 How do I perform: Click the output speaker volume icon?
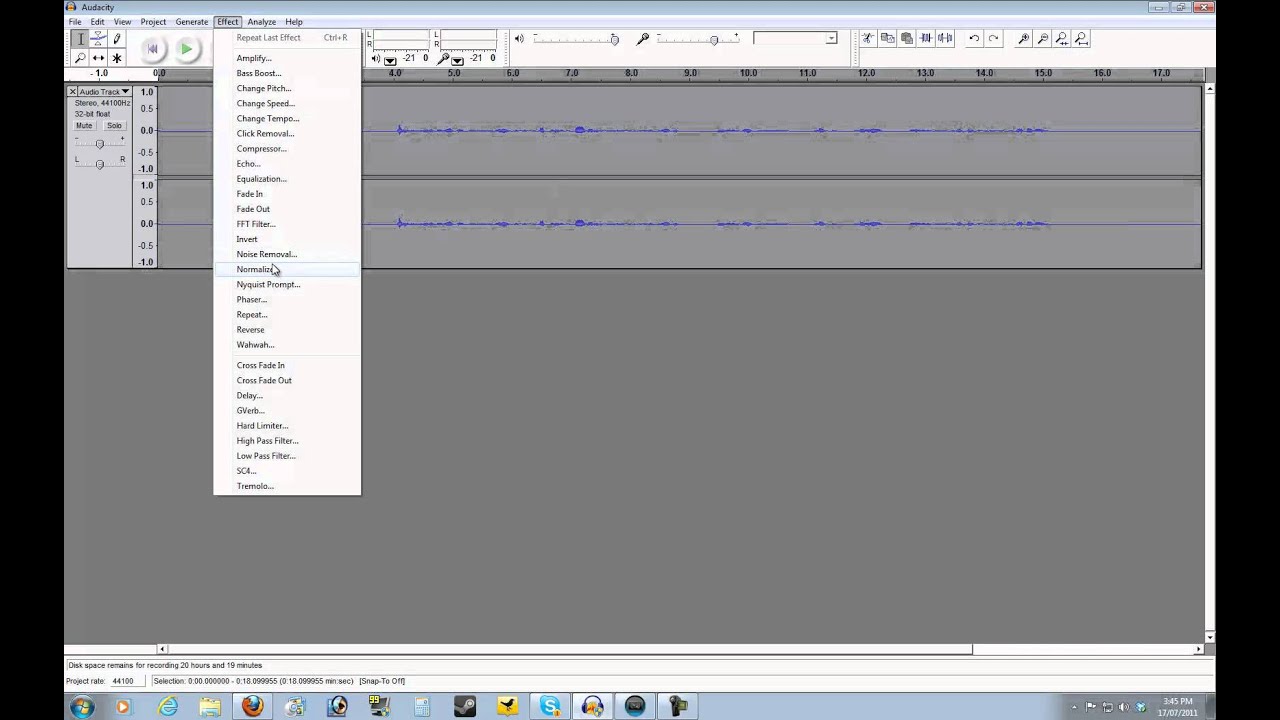pyautogui.click(x=519, y=39)
